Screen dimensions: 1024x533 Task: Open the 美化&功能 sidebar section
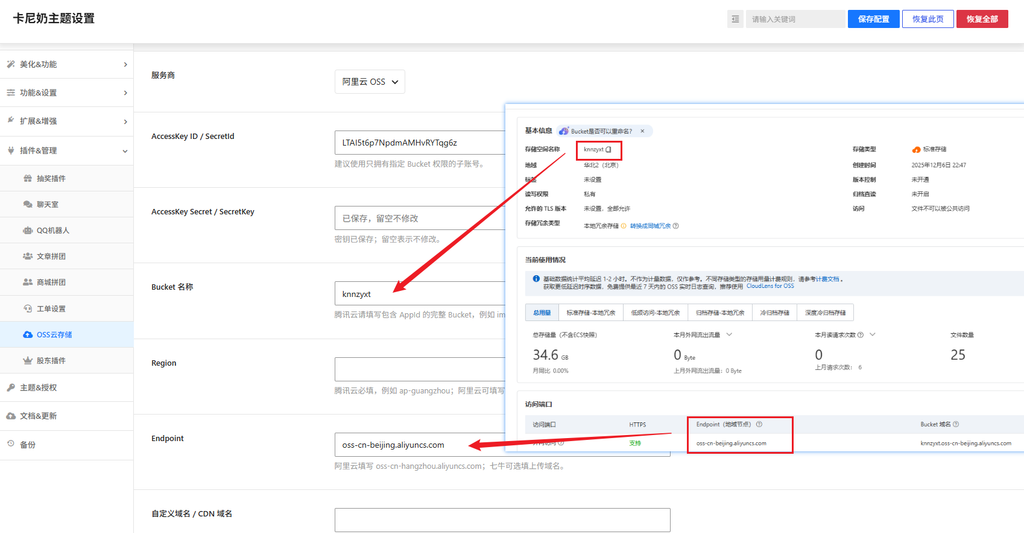click(x=67, y=65)
